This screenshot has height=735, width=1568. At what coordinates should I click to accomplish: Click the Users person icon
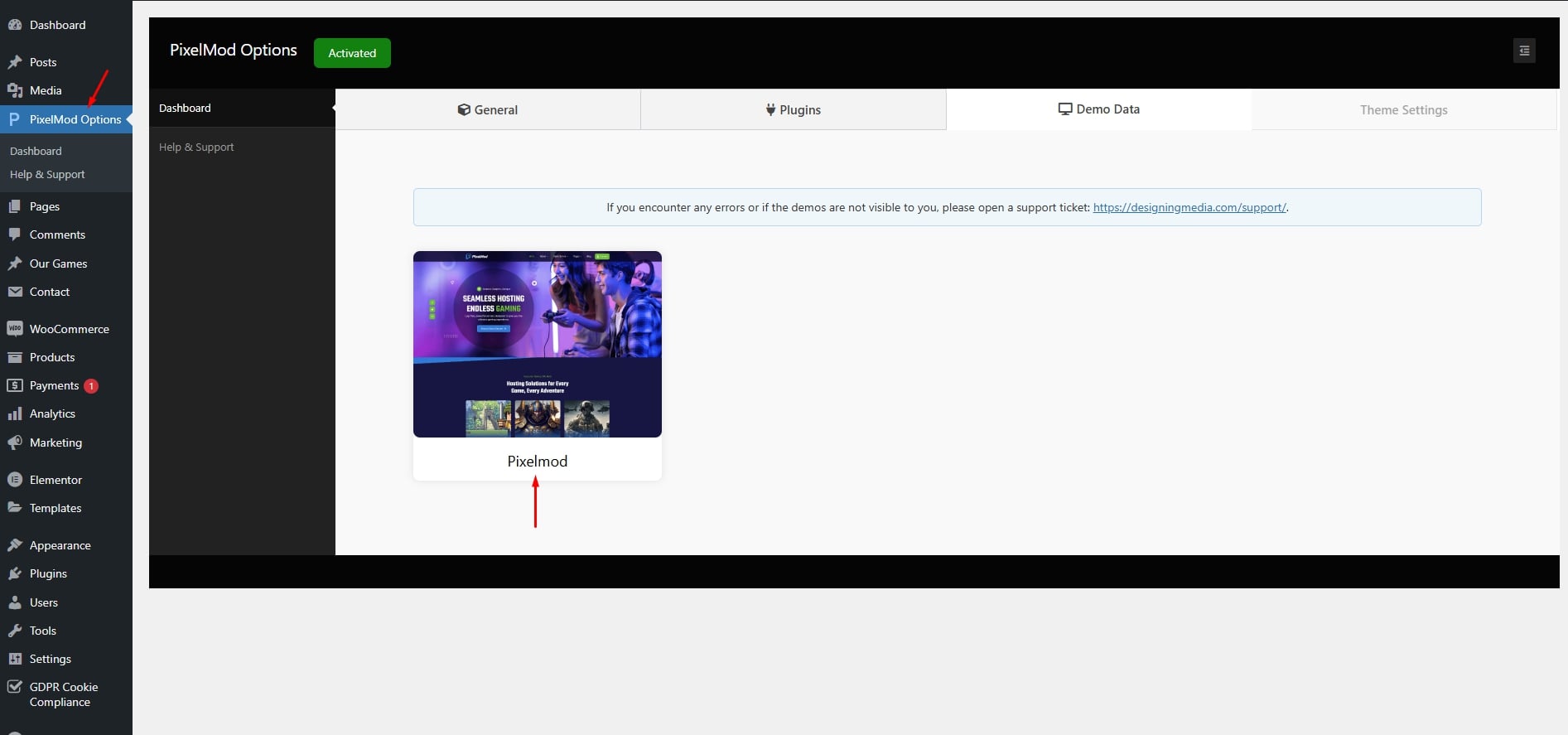tap(15, 602)
